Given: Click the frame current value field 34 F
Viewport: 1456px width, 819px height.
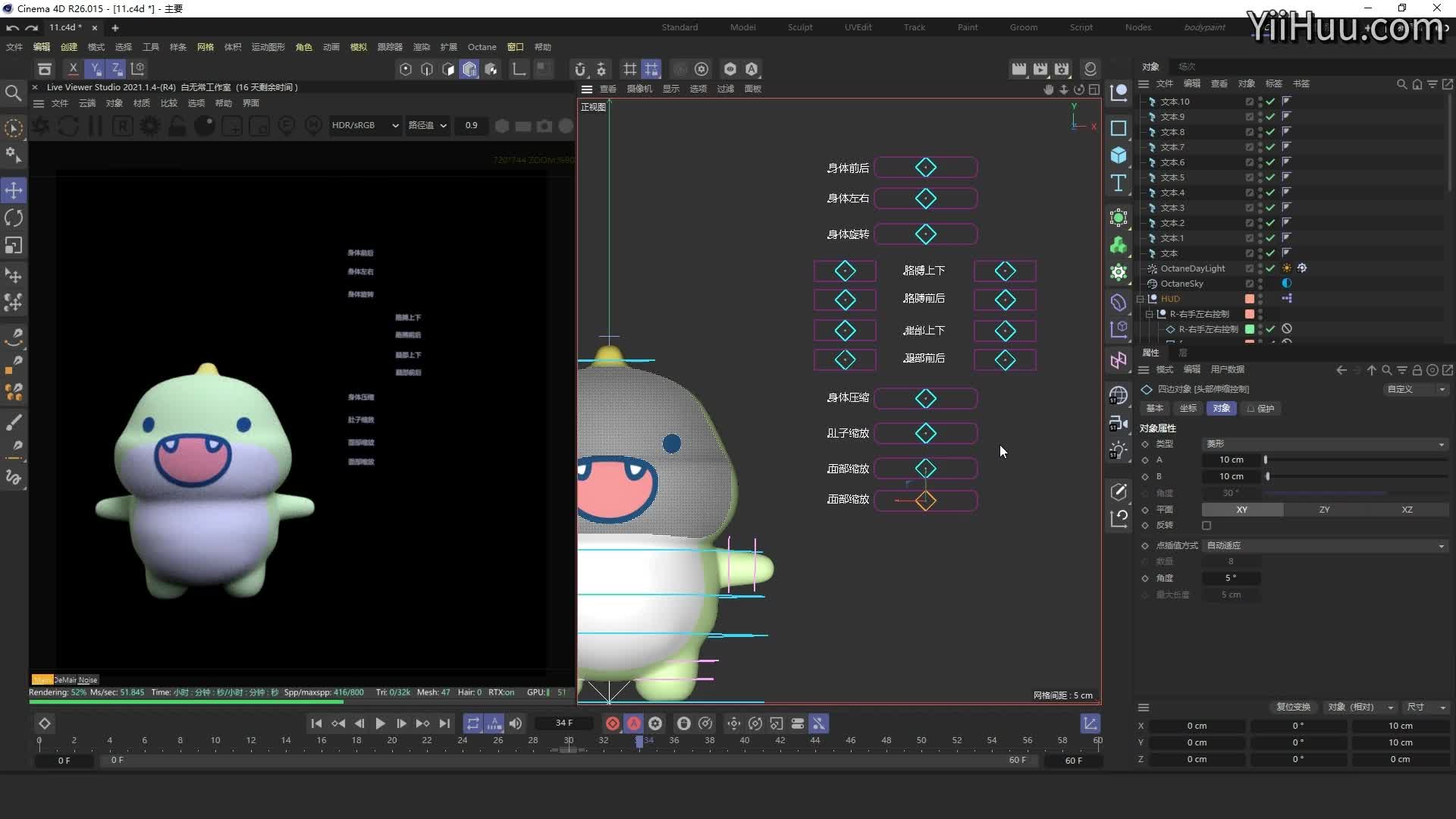Looking at the screenshot, I should tap(564, 723).
